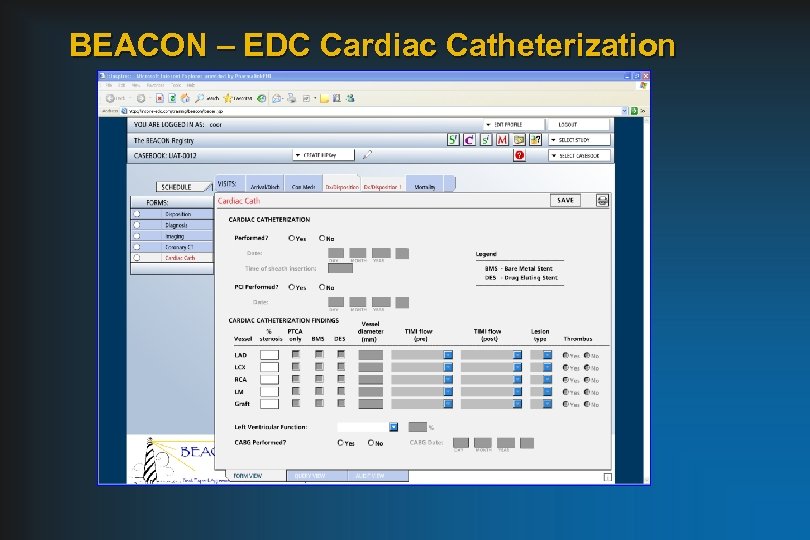Click the folder icon with question mark

coord(536,140)
